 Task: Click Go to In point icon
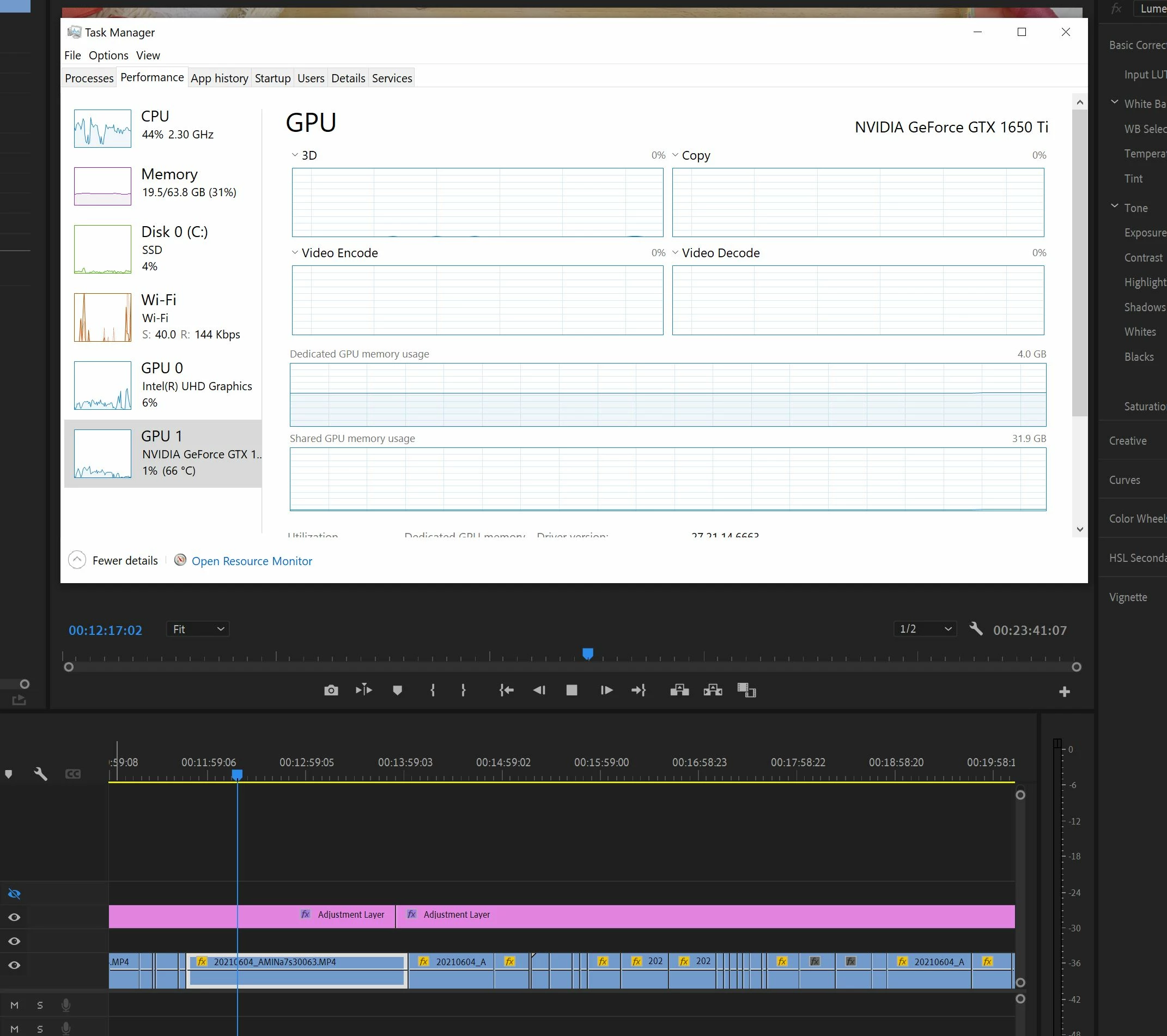pos(506,690)
